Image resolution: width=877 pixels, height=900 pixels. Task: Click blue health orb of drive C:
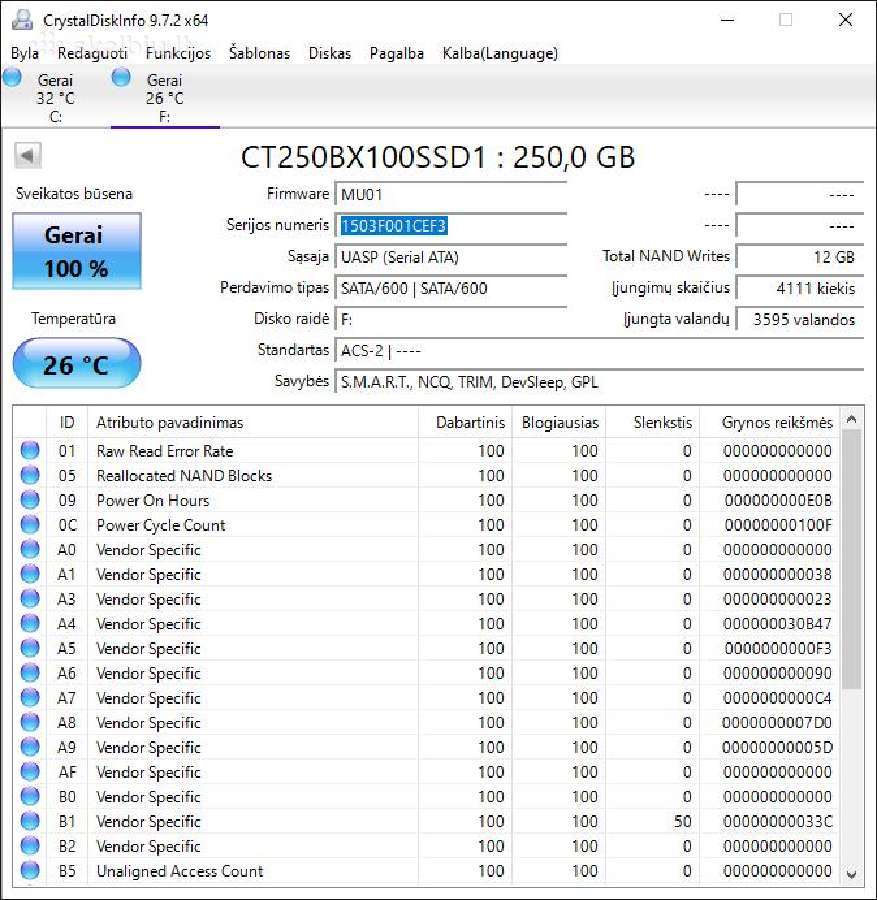coord(12,77)
